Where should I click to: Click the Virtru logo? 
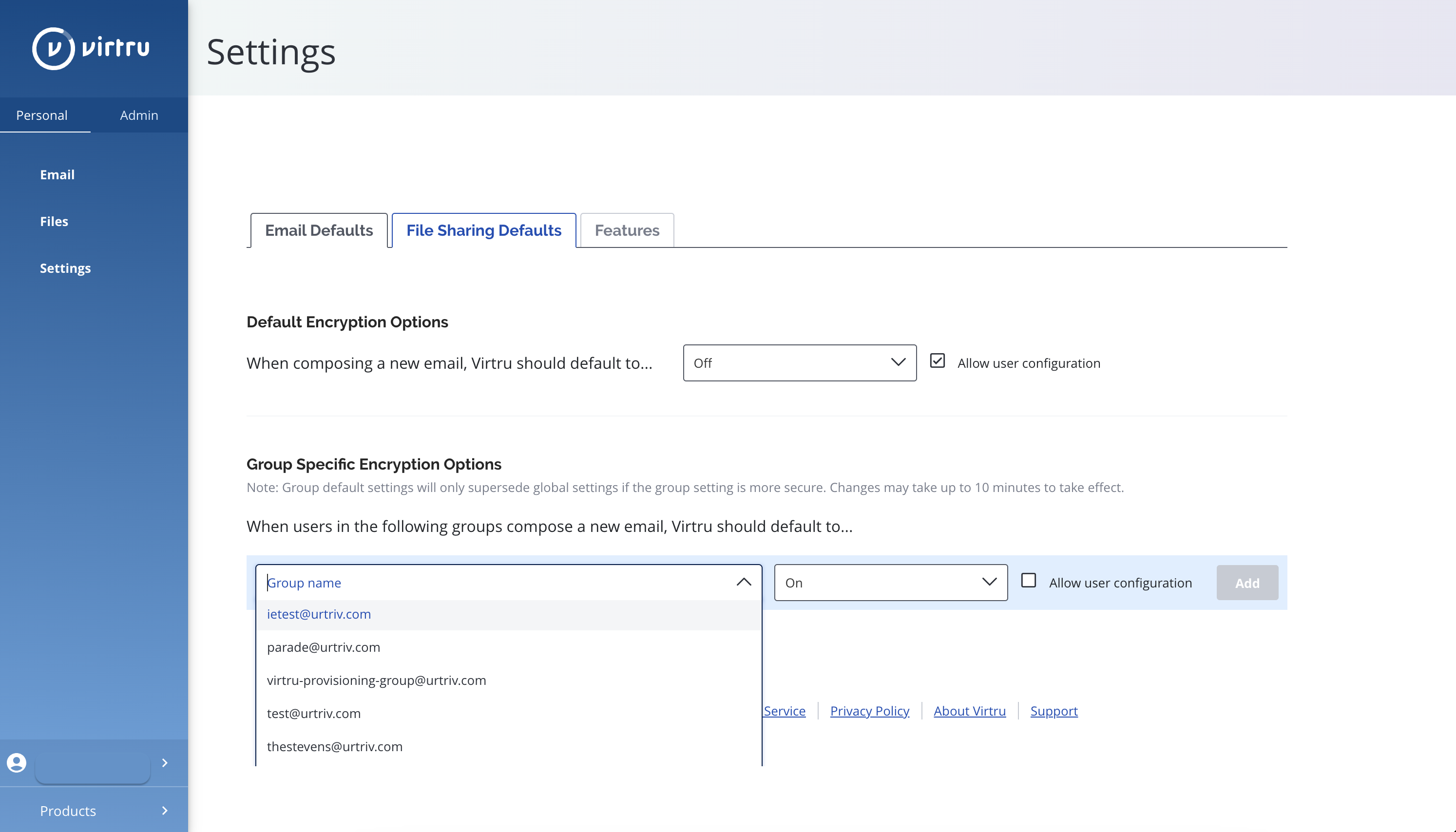[92, 48]
